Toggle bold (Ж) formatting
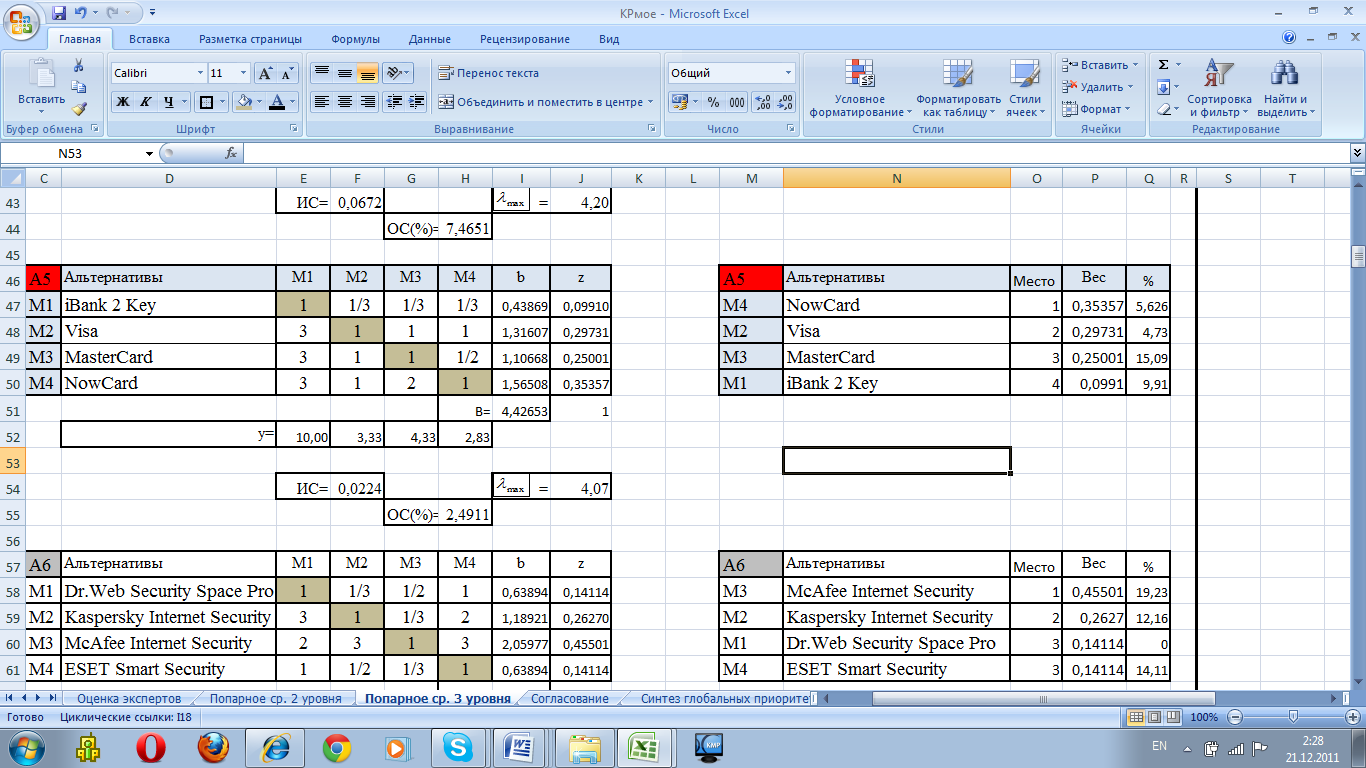1366x768 pixels. (x=122, y=102)
